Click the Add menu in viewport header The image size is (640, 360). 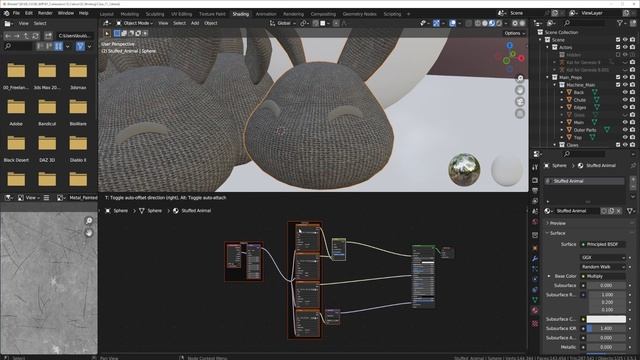[x=195, y=23]
